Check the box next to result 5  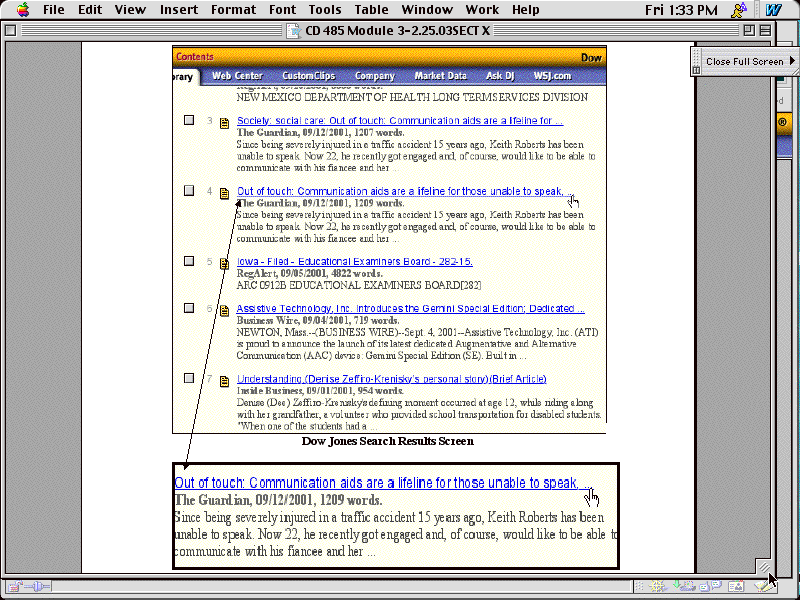189,261
